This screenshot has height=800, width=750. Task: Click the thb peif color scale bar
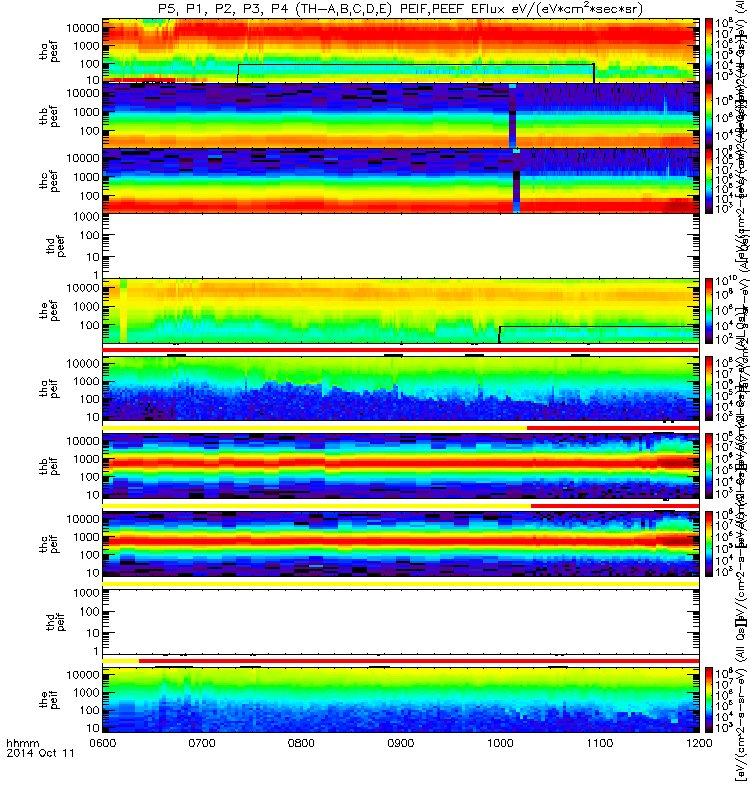(x=709, y=466)
